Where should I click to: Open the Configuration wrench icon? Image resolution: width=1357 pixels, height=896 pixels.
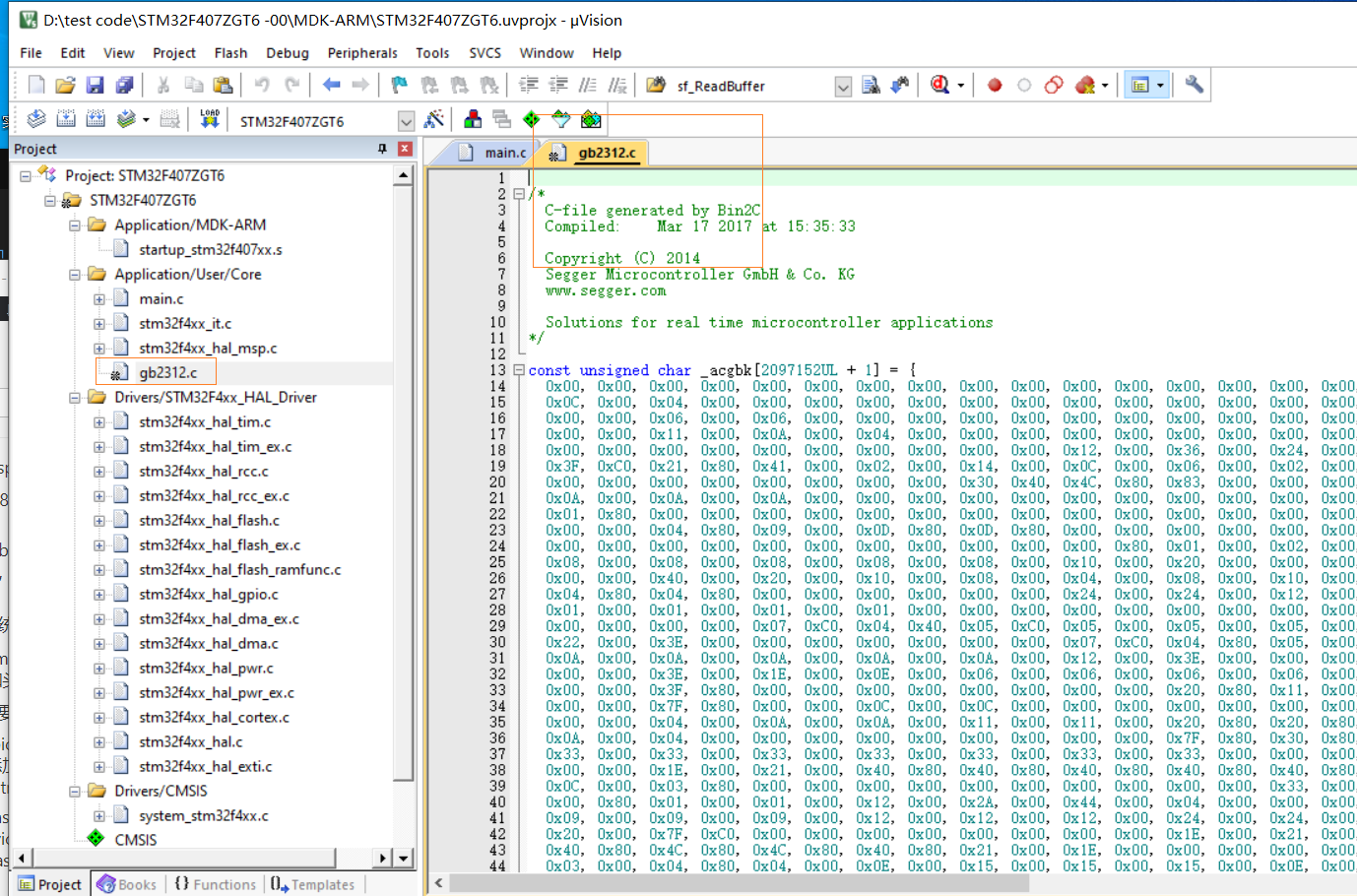[1193, 86]
